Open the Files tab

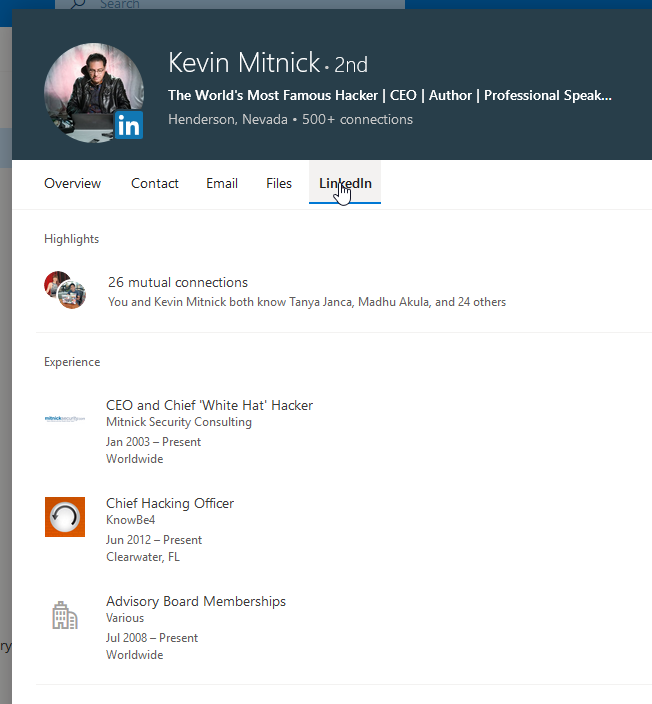pyautogui.click(x=279, y=183)
